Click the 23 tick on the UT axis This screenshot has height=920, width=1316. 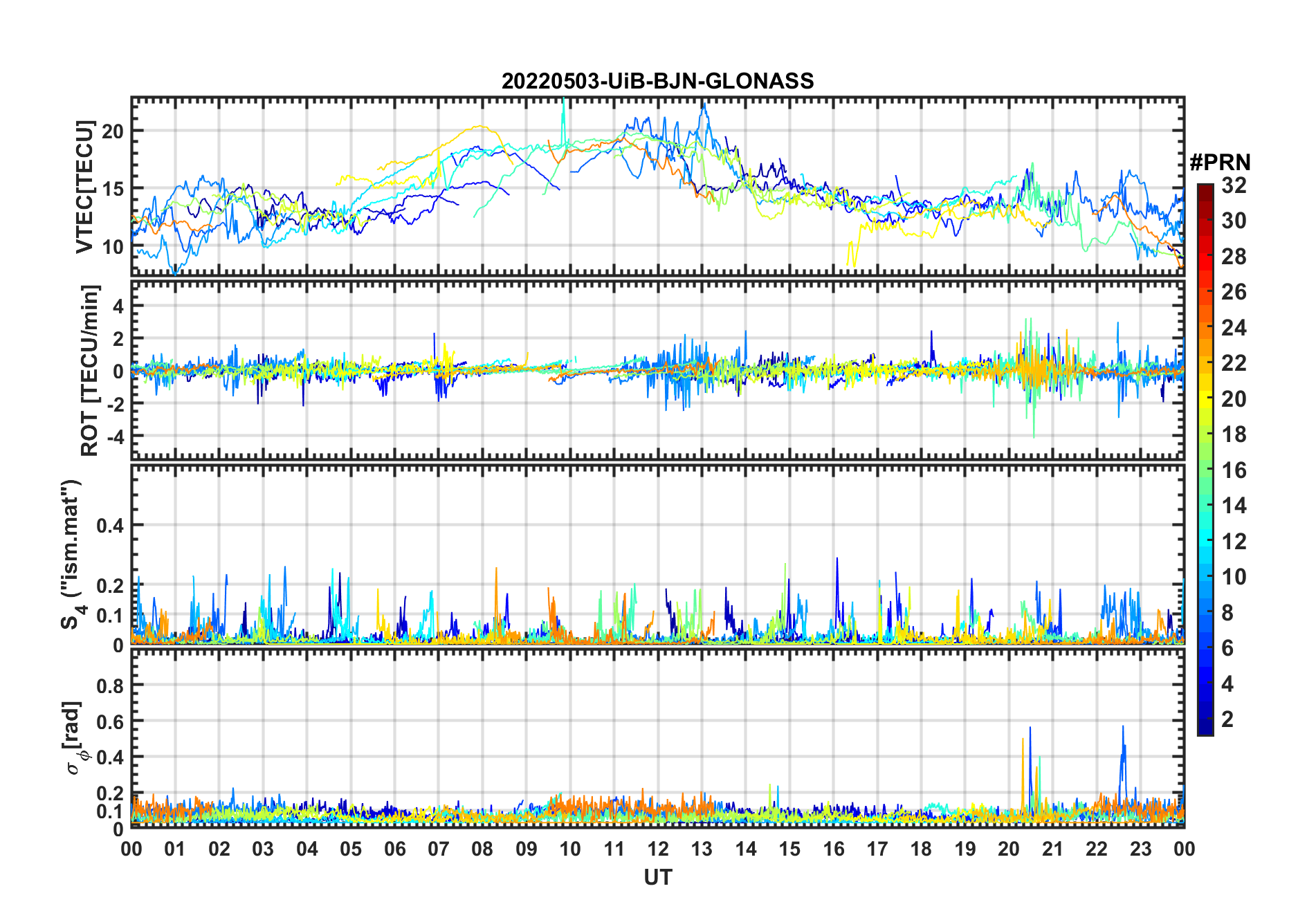pos(1140,849)
